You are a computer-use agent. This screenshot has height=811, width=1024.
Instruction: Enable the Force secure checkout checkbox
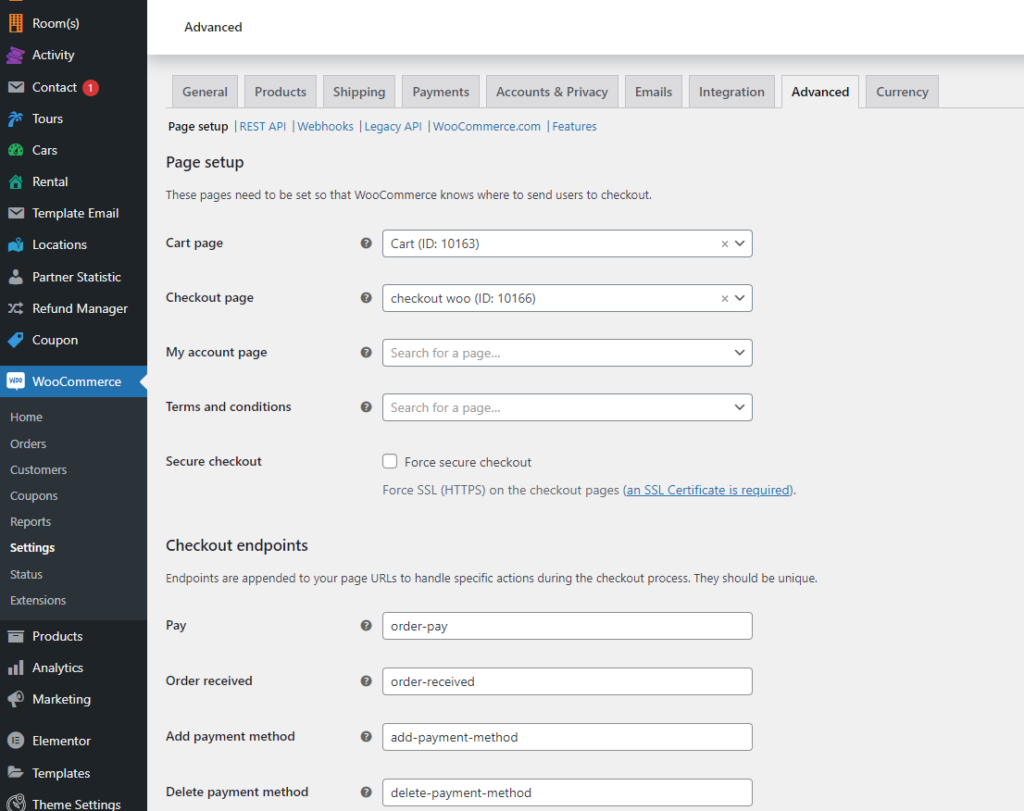click(x=390, y=462)
